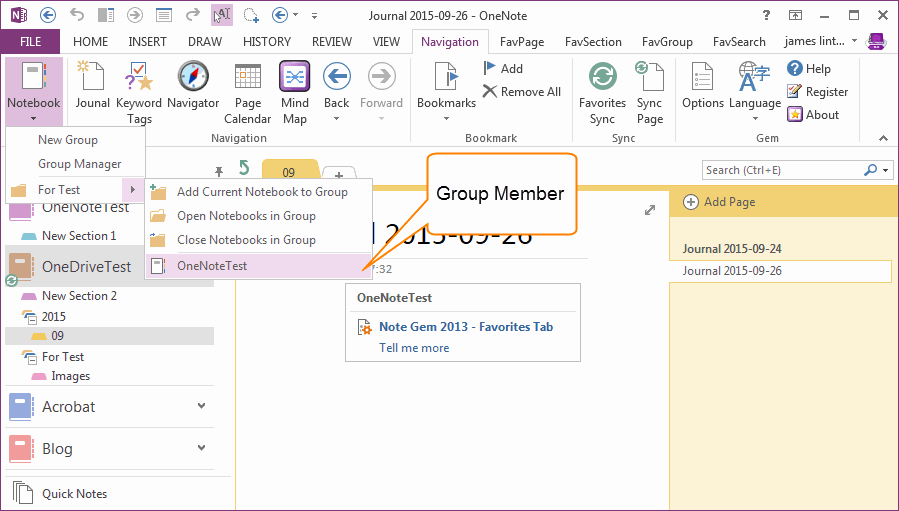Open the FavSection tab
This screenshot has width=899, height=511.
point(593,42)
